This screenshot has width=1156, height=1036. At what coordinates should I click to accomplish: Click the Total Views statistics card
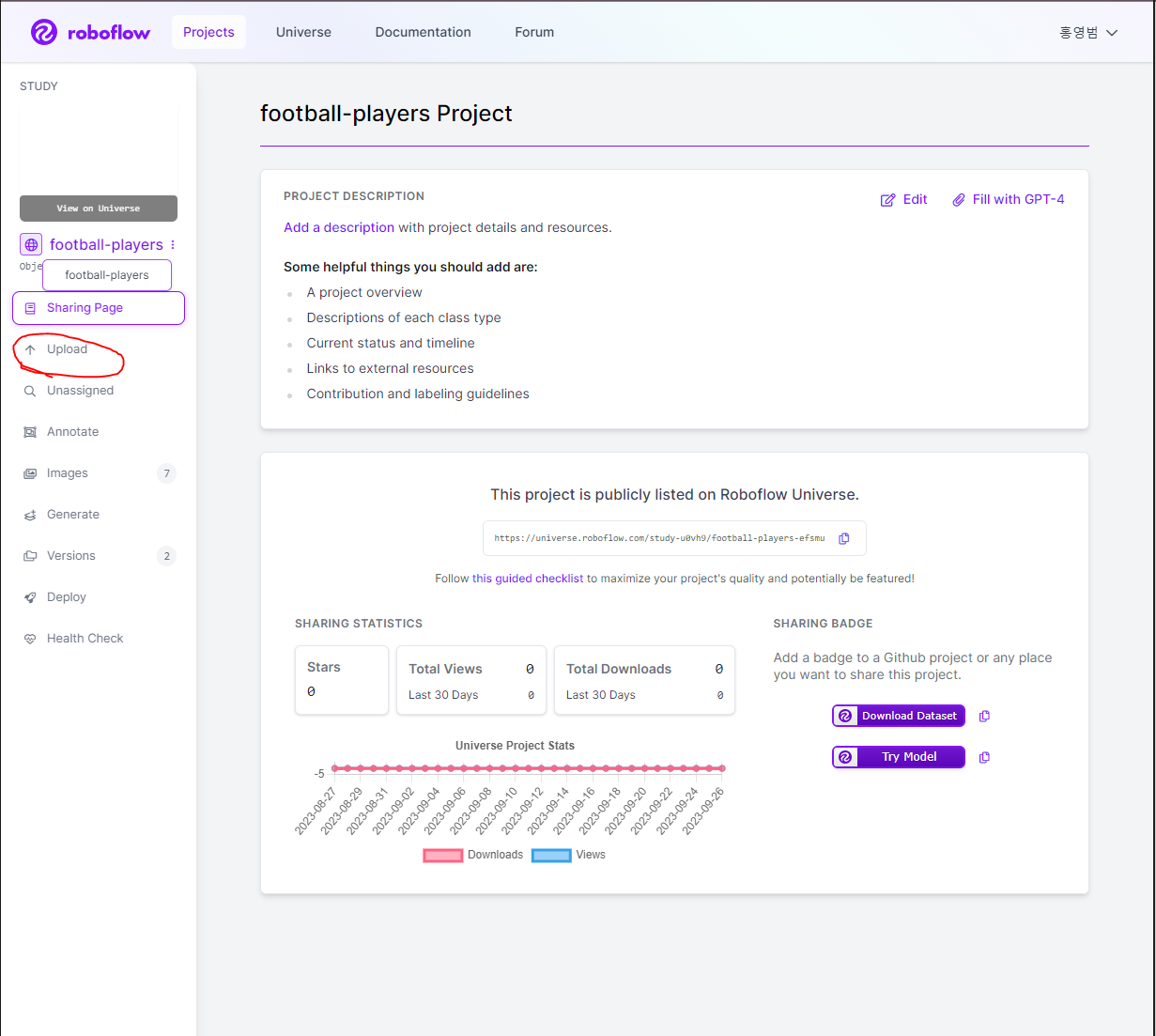[471, 680]
